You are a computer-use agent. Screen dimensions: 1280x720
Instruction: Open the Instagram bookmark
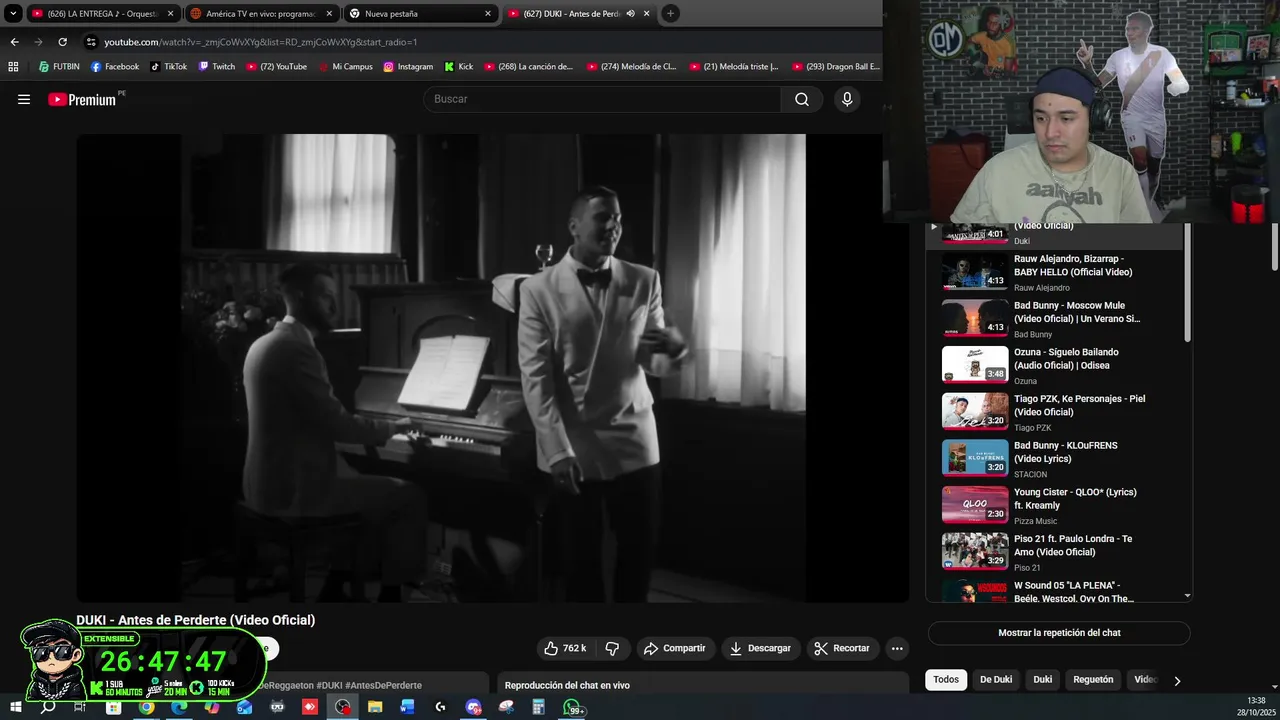[x=408, y=67]
